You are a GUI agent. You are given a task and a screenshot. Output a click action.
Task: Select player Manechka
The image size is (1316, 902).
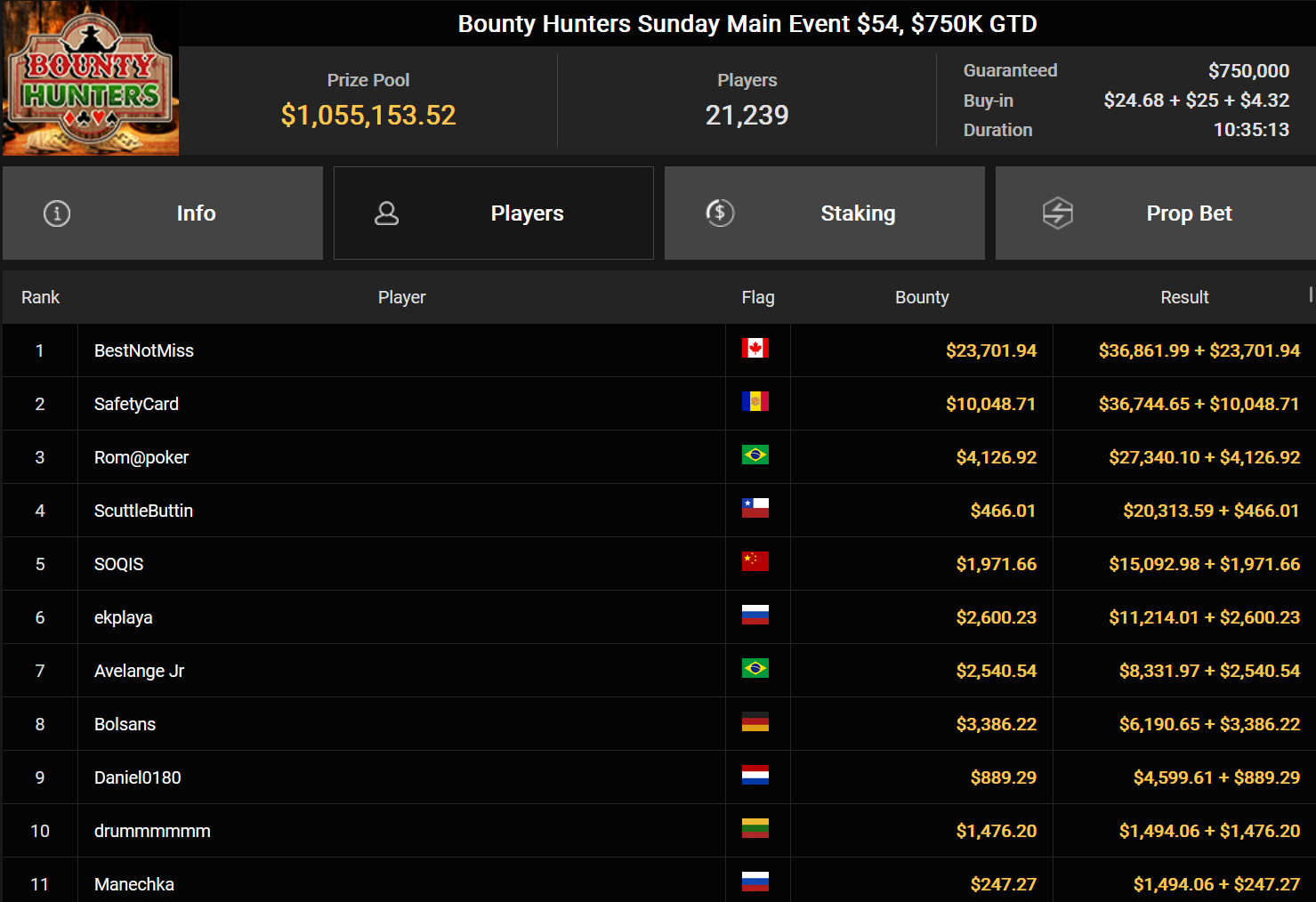click(x=133, y=884)
